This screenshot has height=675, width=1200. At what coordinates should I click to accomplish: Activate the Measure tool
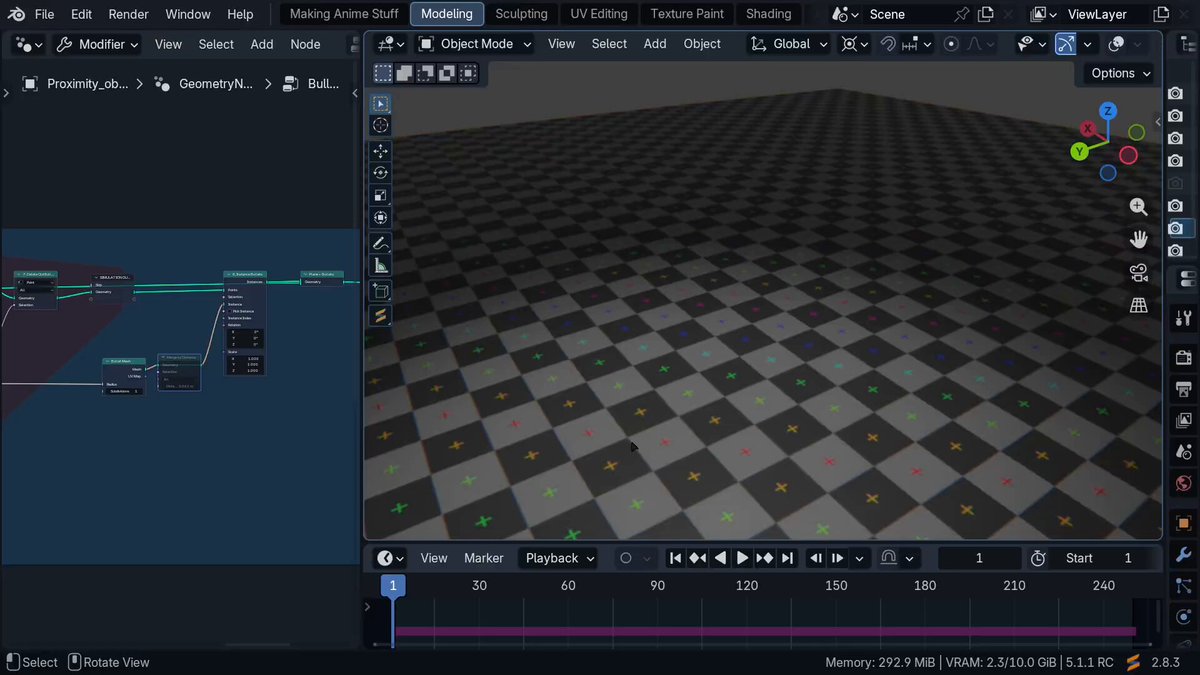(x=380, y=266)
